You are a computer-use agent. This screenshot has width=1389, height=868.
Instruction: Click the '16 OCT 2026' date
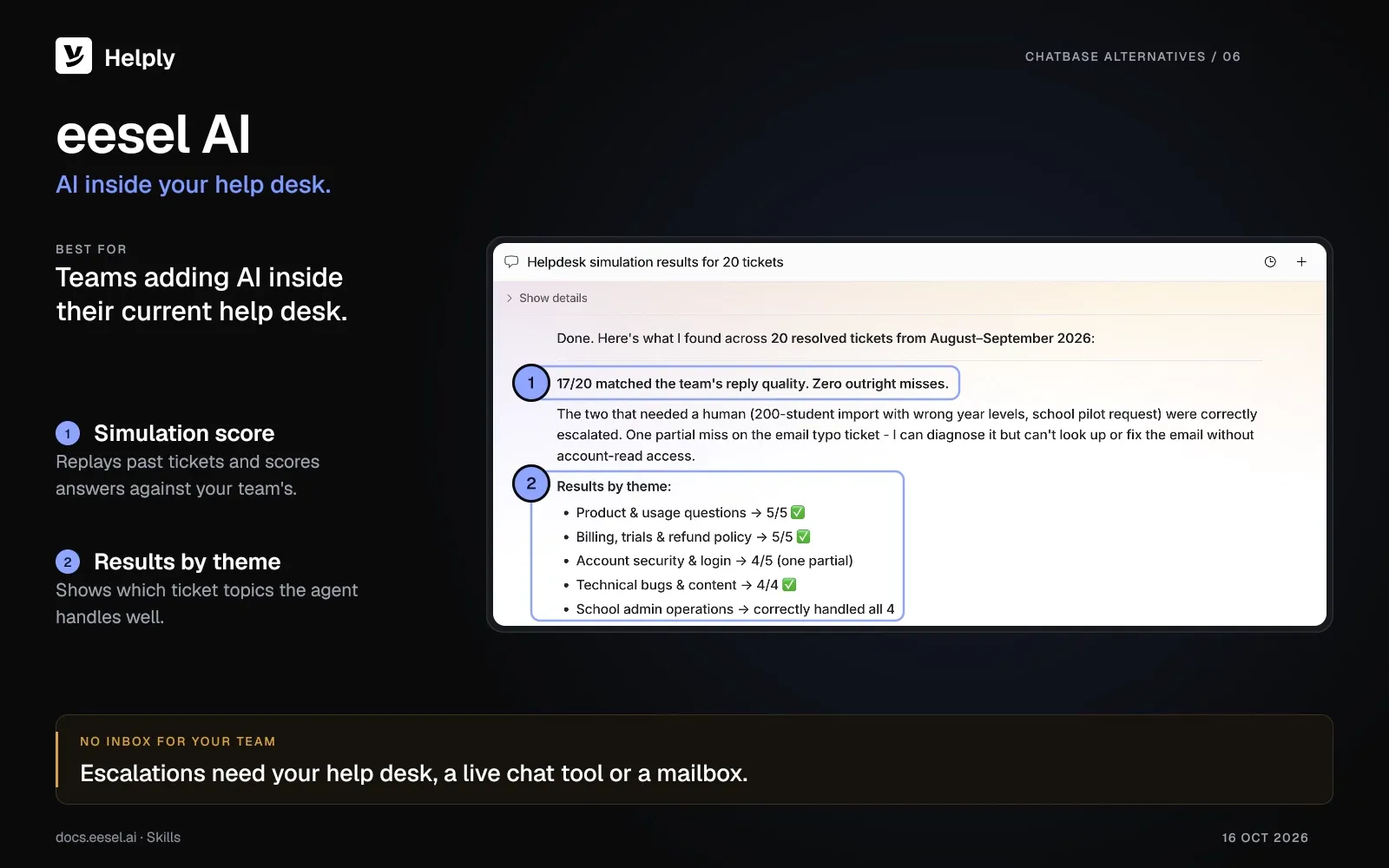pyautogui.click(x=1265, y=838)
